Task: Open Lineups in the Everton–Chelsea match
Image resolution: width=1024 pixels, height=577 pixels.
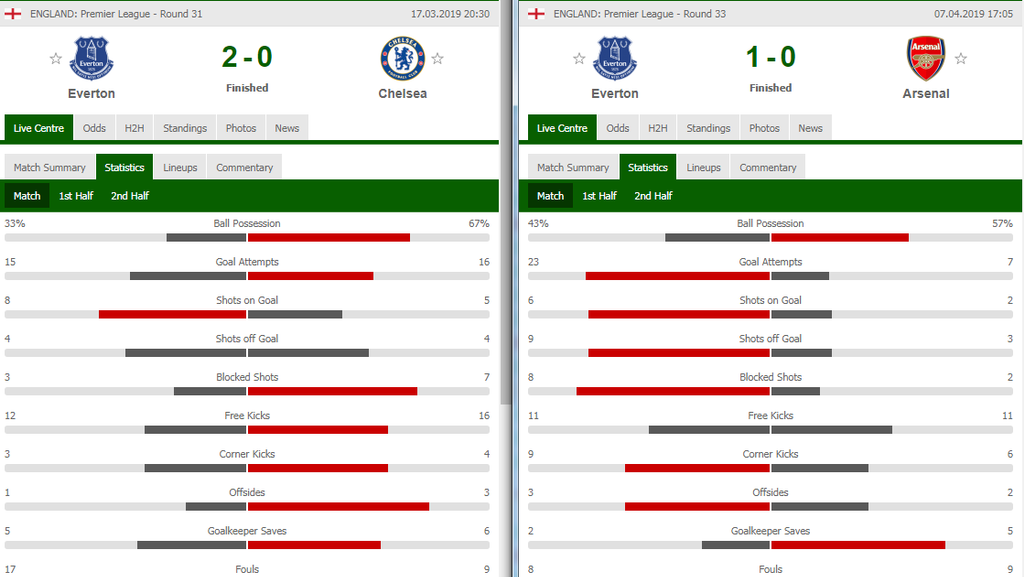Action: (180, 167)
